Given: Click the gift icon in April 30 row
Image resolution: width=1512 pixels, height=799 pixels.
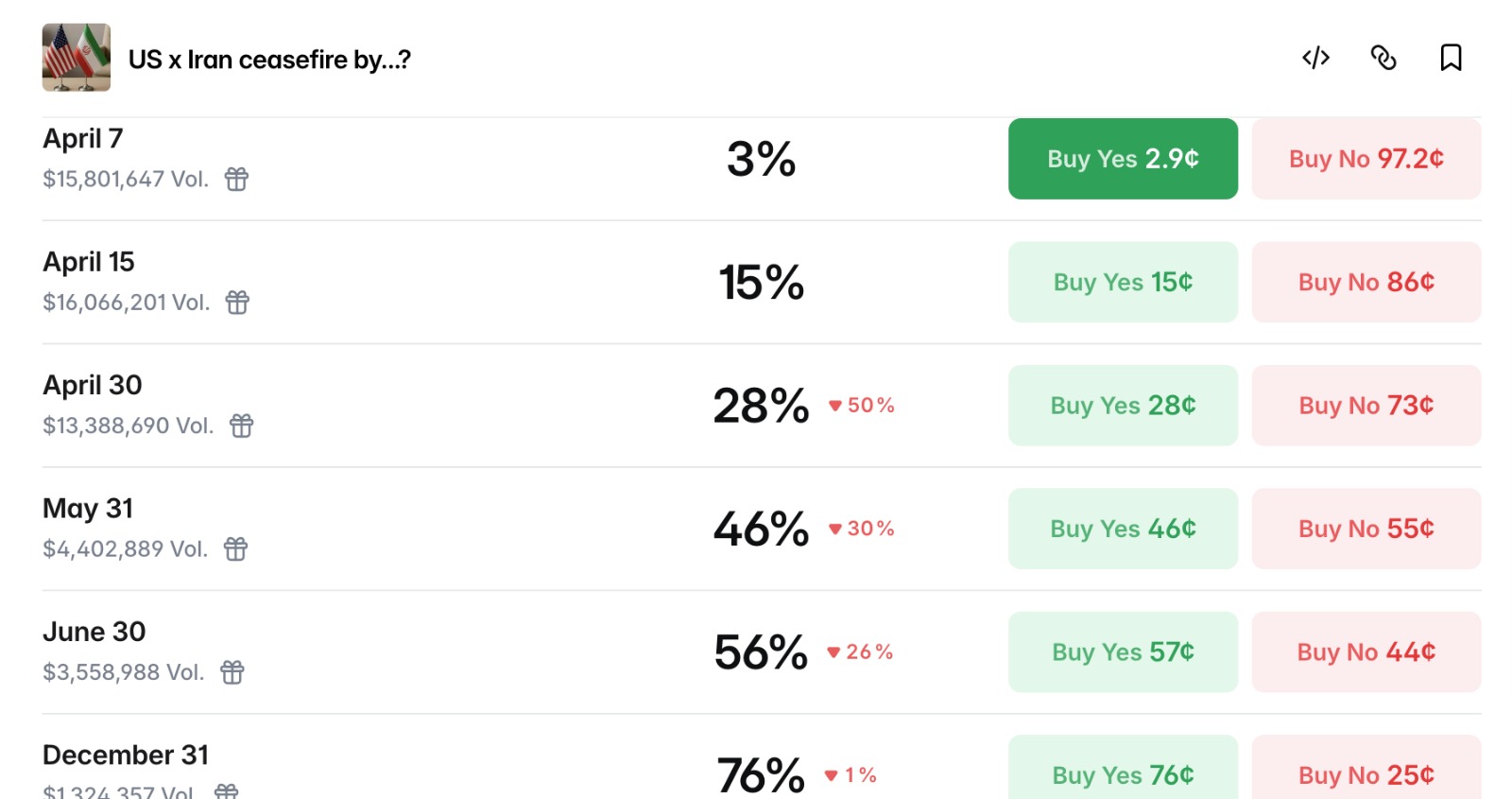Looking at the screenshot, I should click(242, 426).
